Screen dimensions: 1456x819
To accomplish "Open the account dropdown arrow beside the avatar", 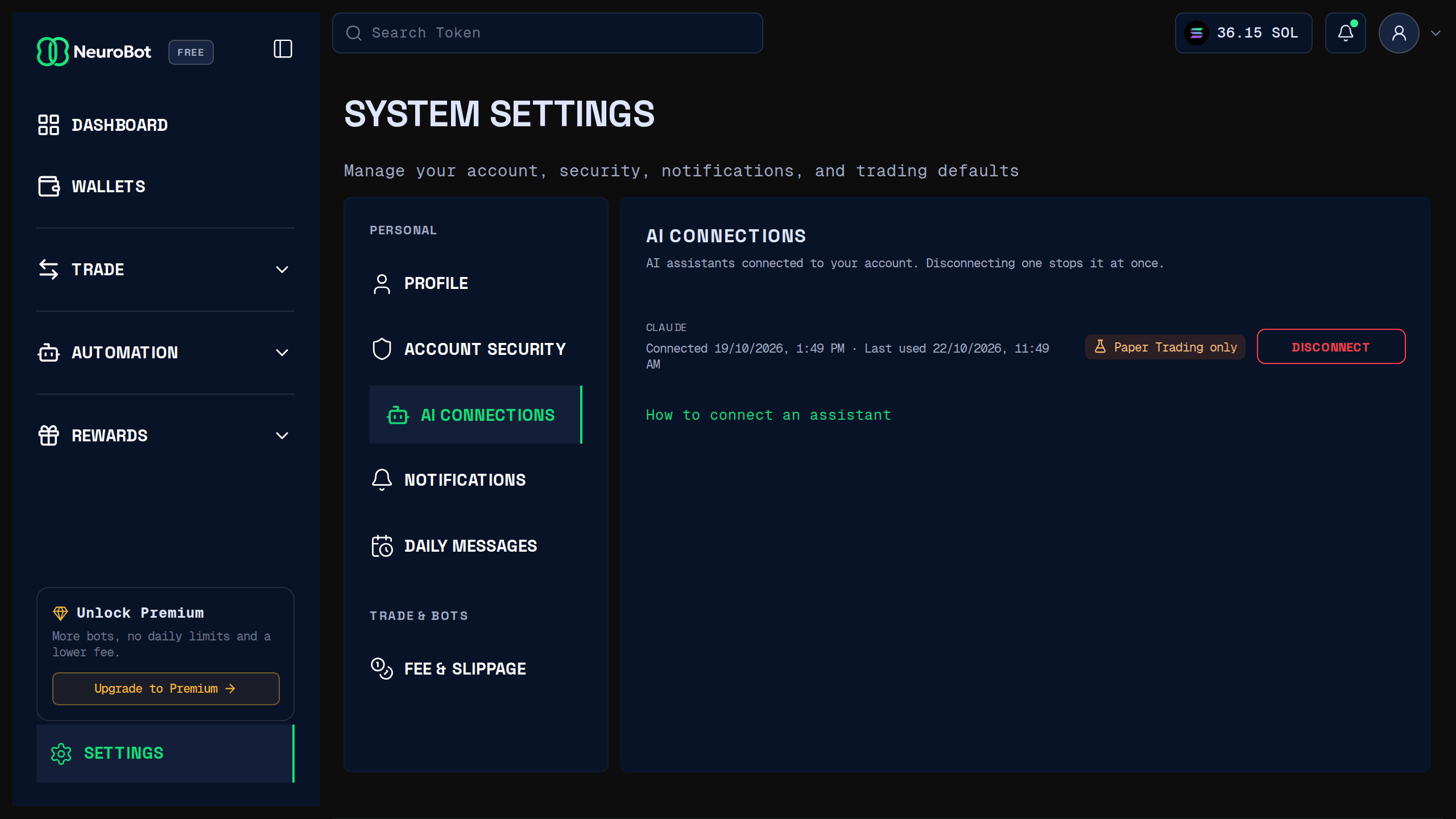I will pos(1436,33).
